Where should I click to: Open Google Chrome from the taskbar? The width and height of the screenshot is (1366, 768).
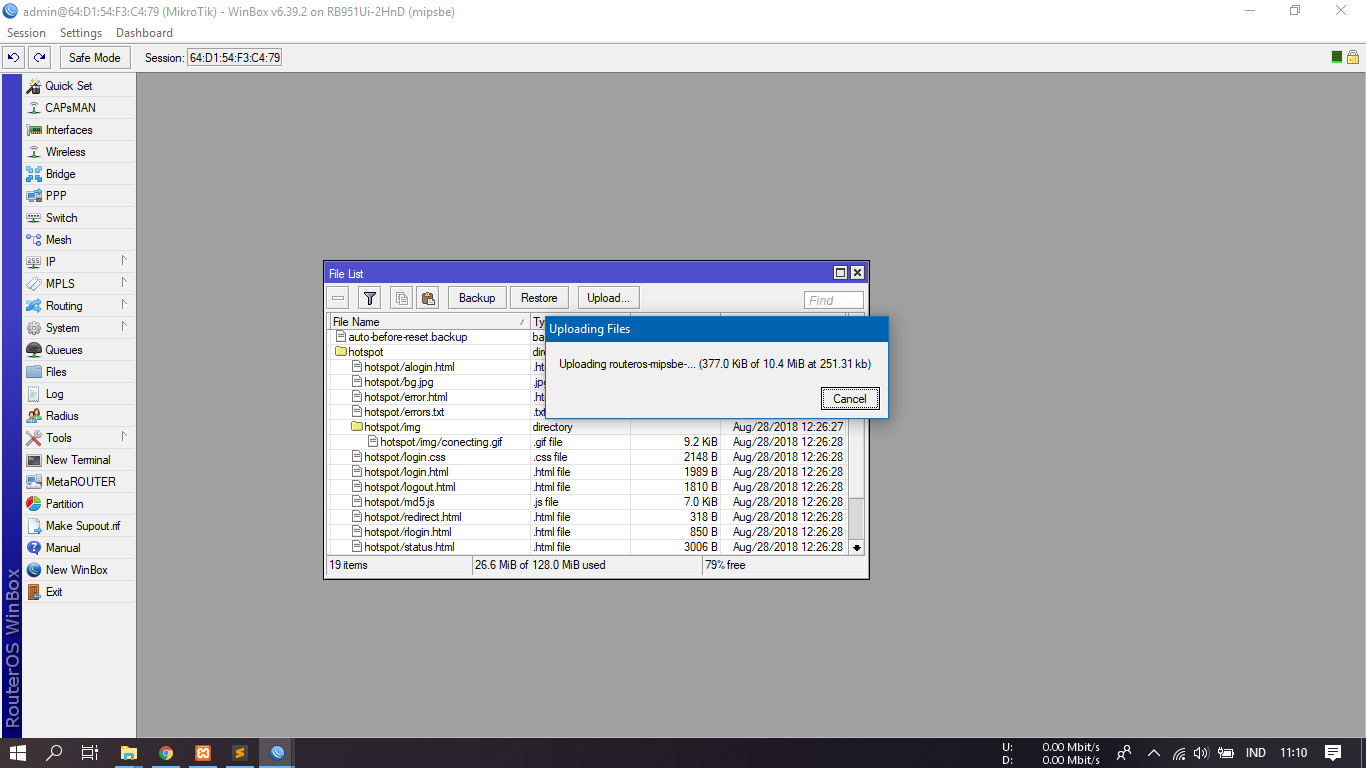166,753
